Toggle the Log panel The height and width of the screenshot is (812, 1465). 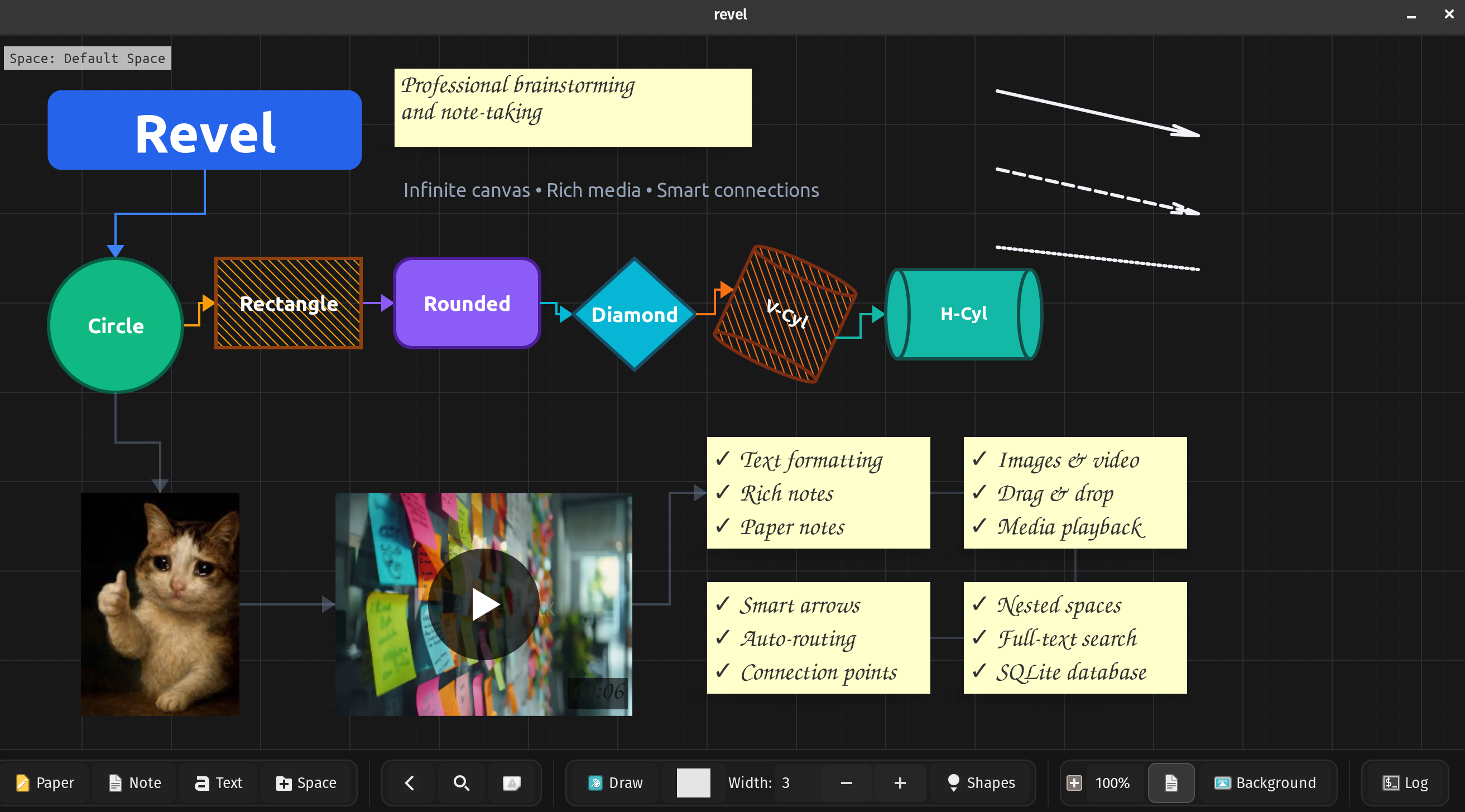(1405, 783)
